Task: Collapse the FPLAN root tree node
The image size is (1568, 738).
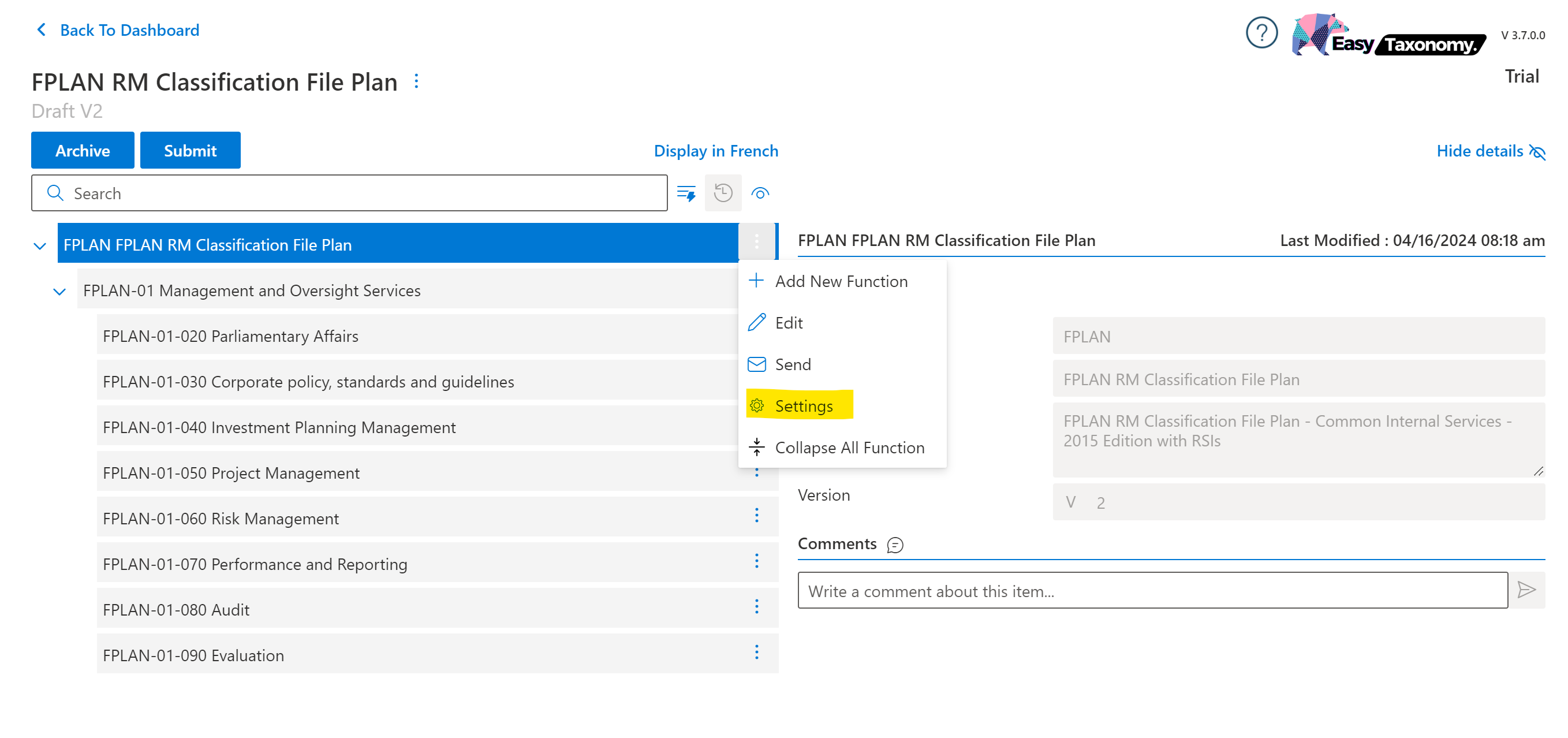Action: click(40, 246)
